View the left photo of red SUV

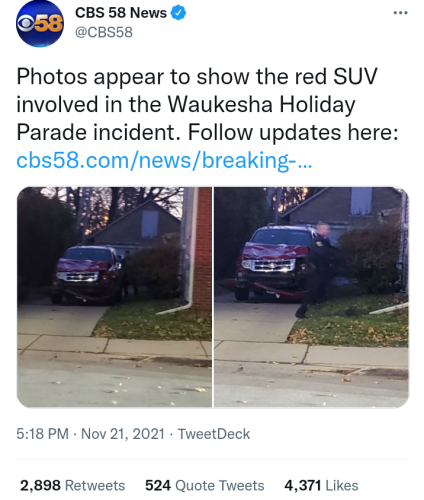pyautogui.click(x=114, y=297)
